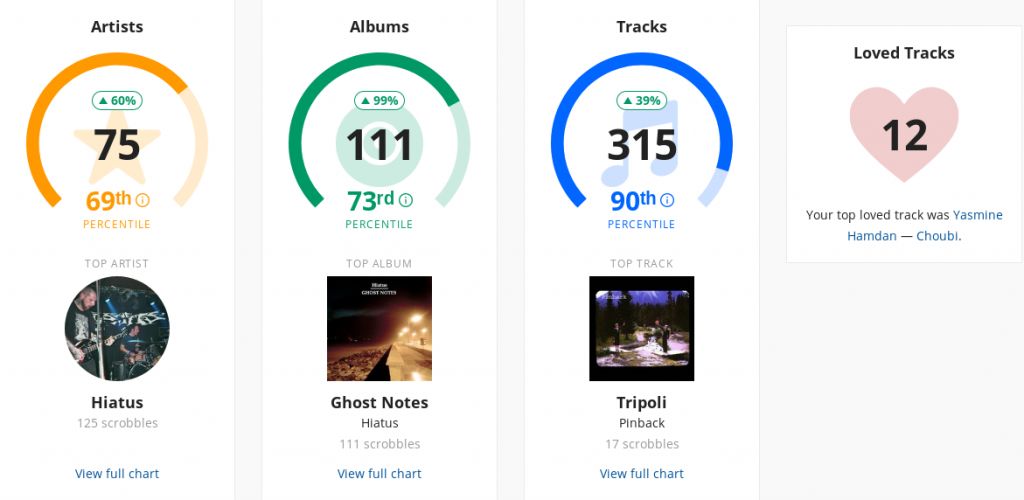Click the info icon beside Albums 73rd percentile

point(405,200)
